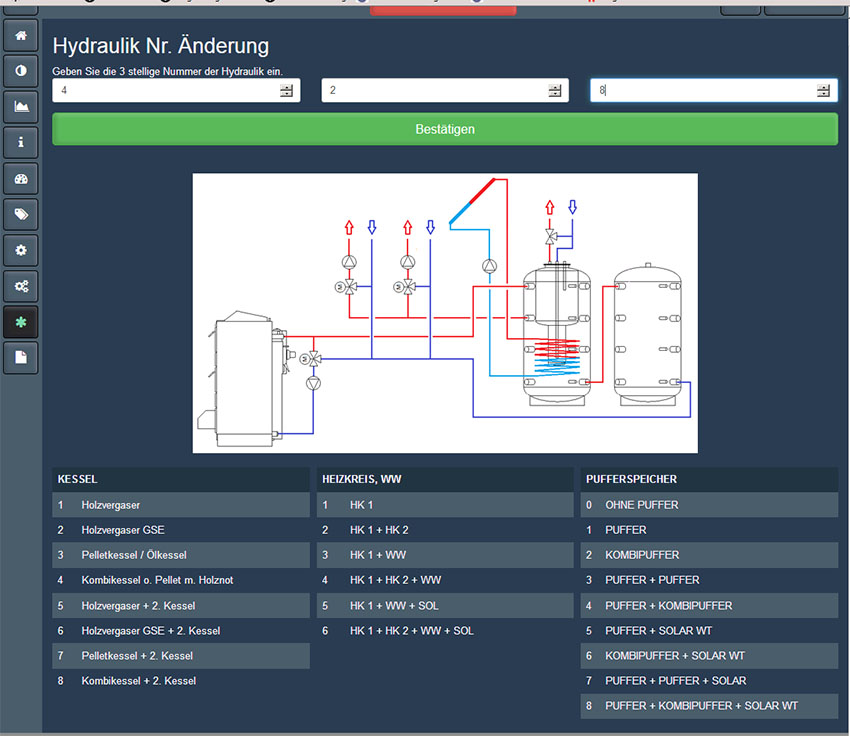
Task: Select the KOMBIPUFFER + SOLAR WT row
Action: 709,656
